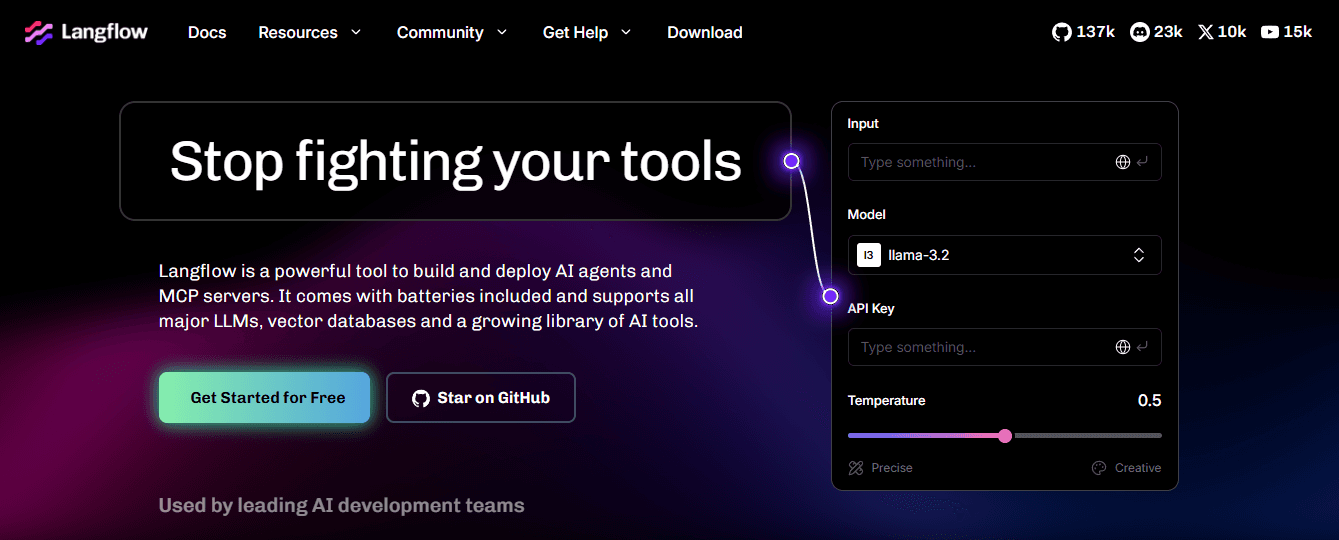The height and width of the screenshot is (540, 1339).
Task: Click the enter arrow icon in the Input field
Action: point(1142,162)
